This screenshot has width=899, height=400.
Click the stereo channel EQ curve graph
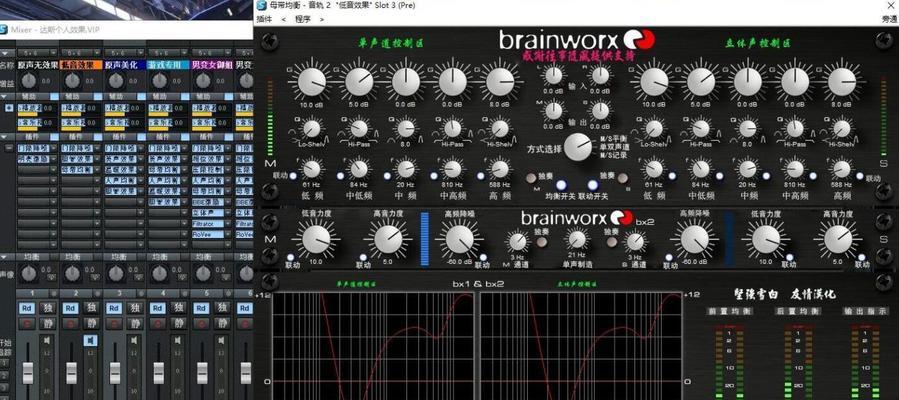(x=580, y=346)
